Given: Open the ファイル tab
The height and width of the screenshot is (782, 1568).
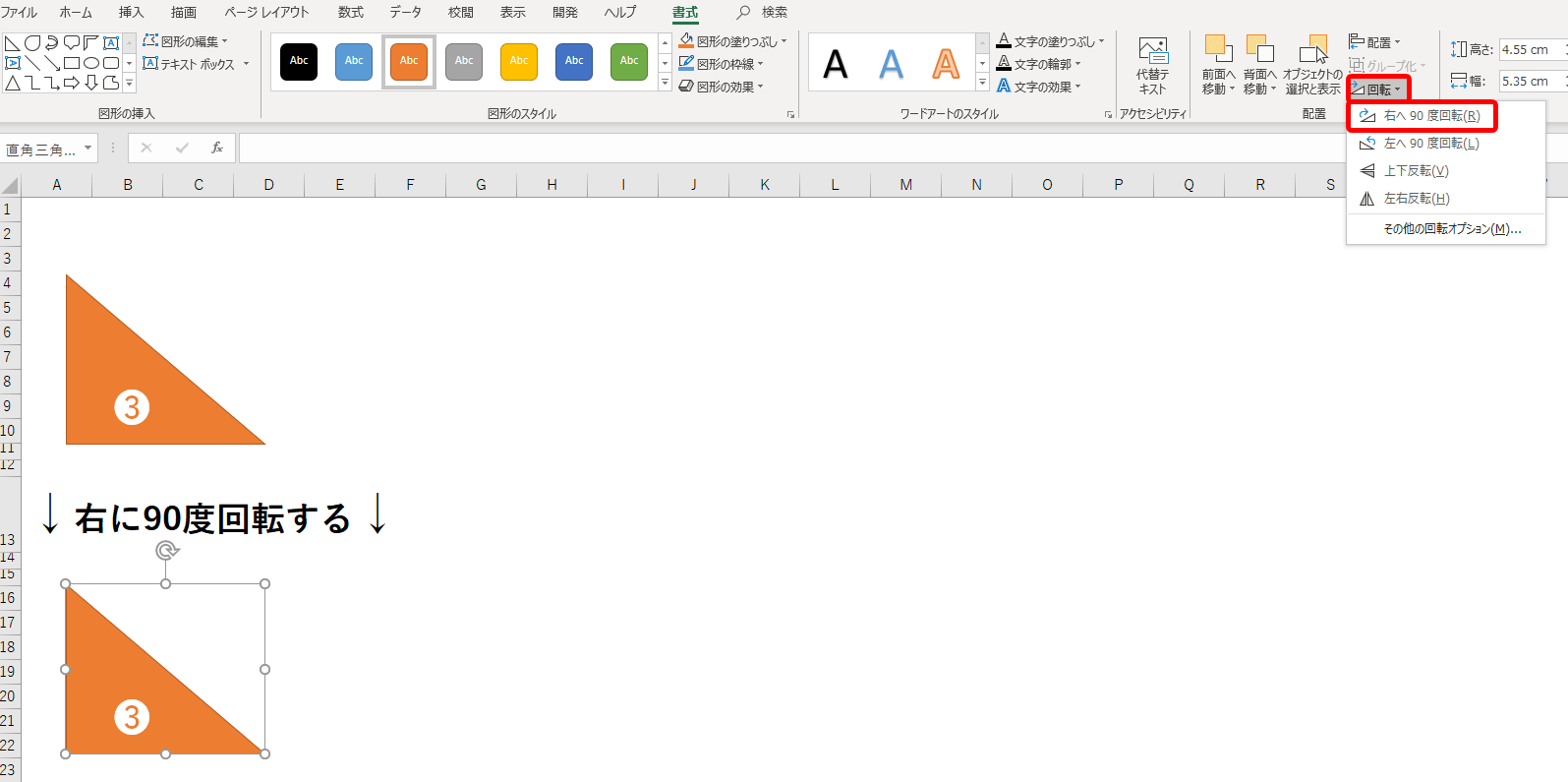Looking at the screenshot, I should pyautogui.click(x=19, y=12).
